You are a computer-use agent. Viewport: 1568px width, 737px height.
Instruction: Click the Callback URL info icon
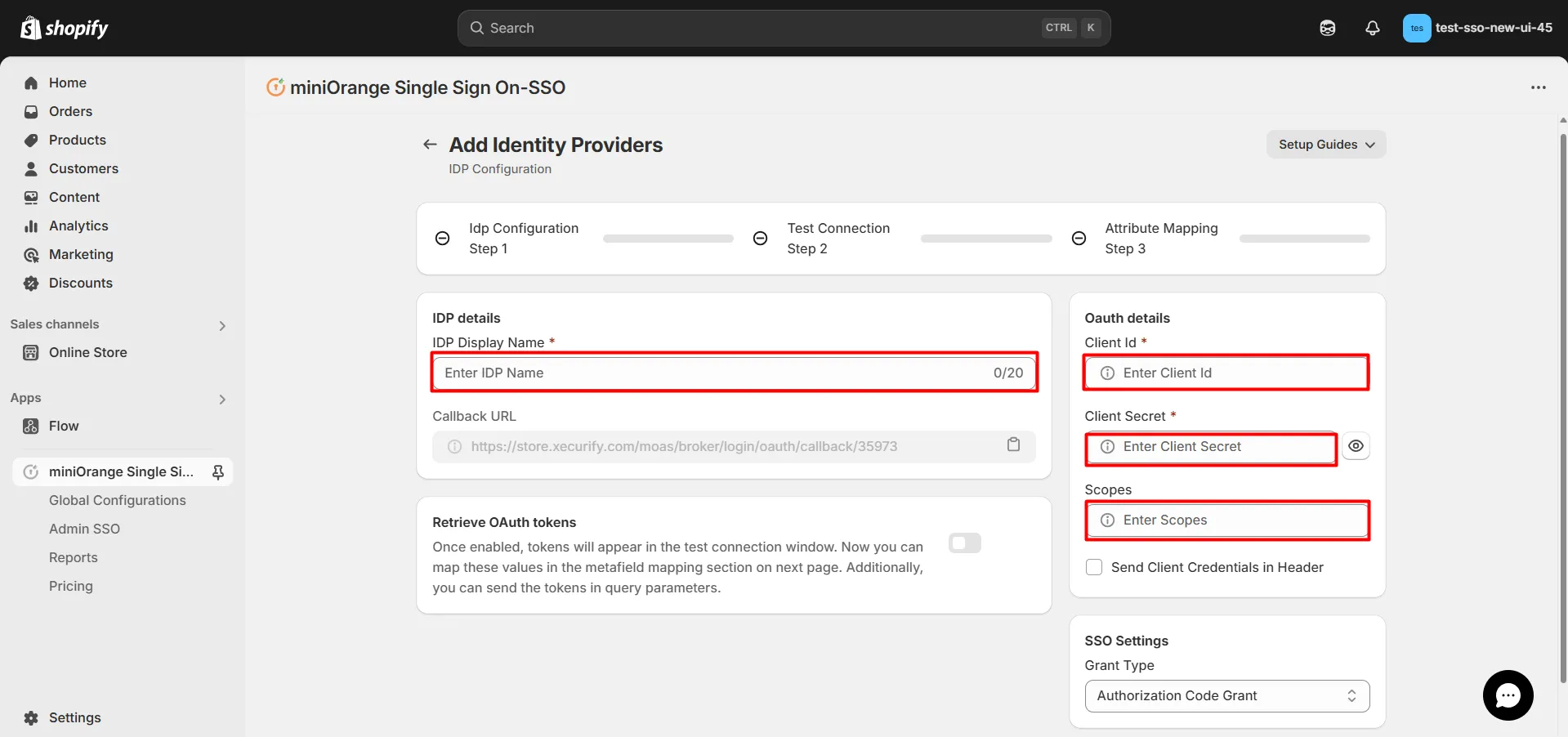[454, 446]
